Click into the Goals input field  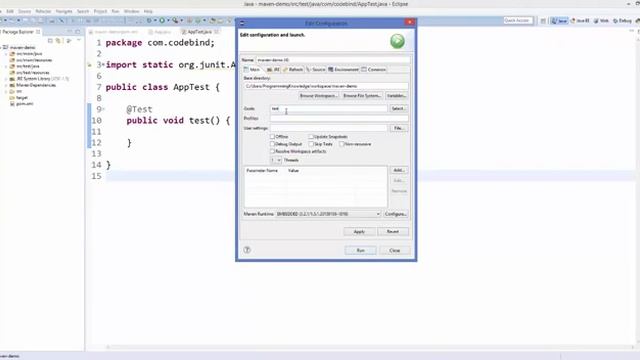click(328, 109)
